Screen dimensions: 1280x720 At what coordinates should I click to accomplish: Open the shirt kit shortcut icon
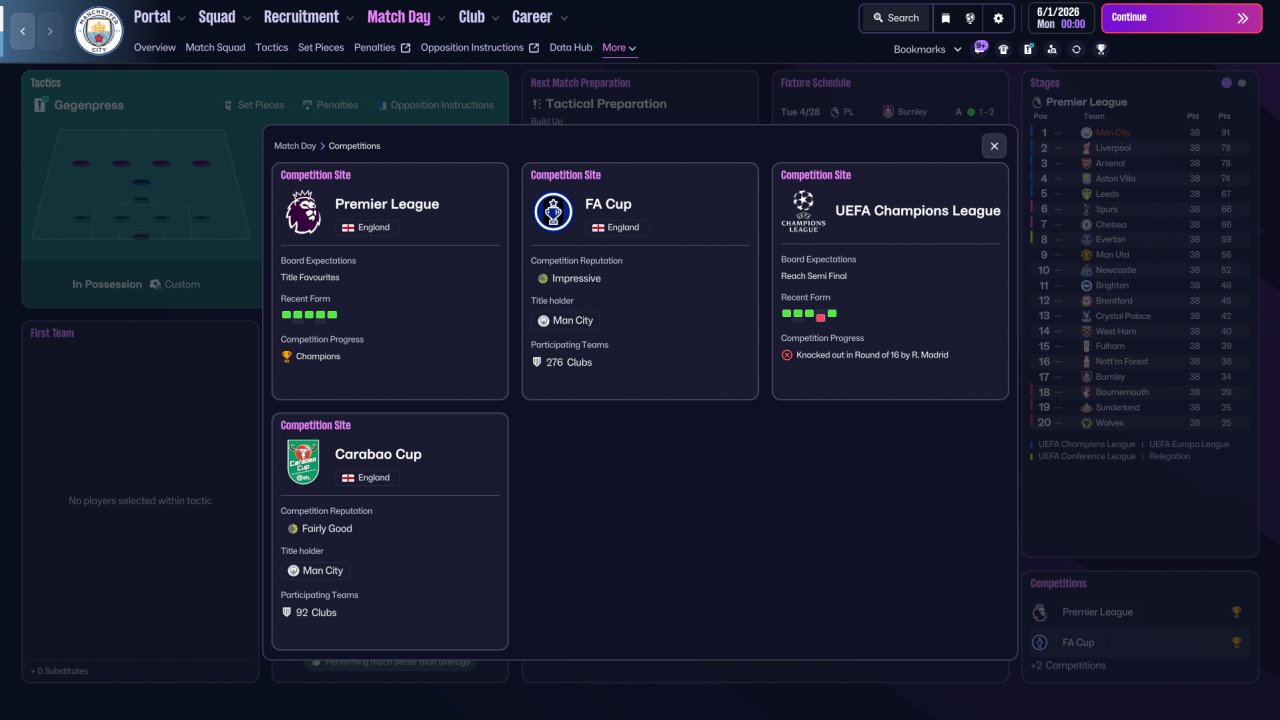tap(1003, 49)
